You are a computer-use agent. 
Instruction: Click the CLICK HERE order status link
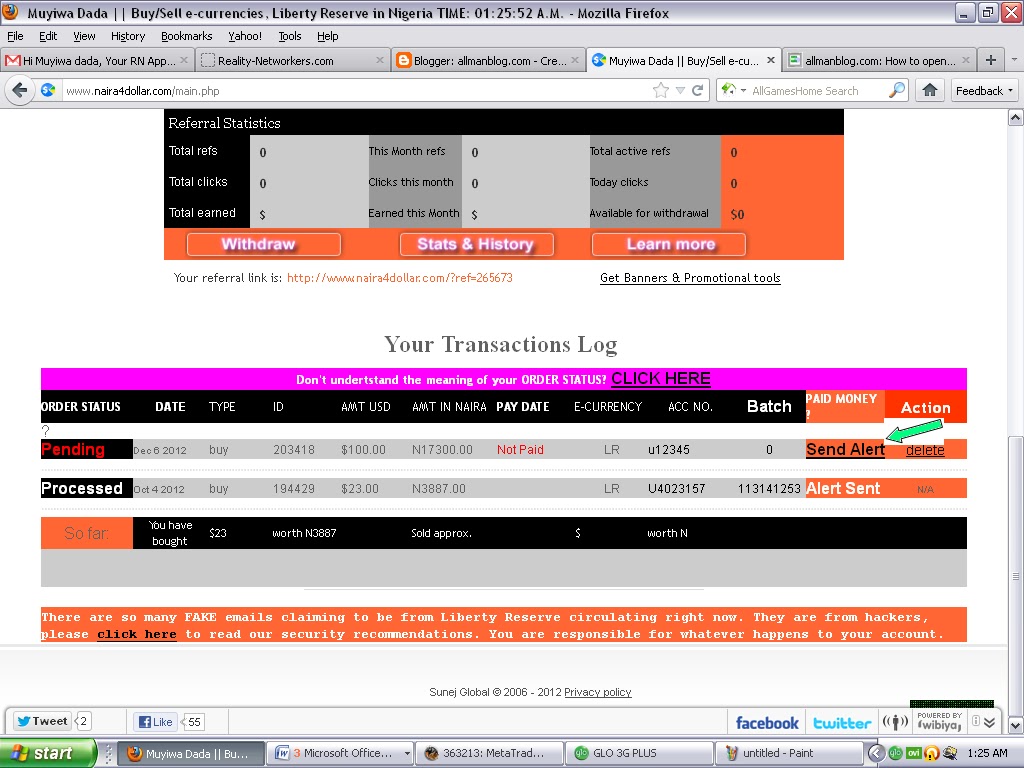click(661, 378)
